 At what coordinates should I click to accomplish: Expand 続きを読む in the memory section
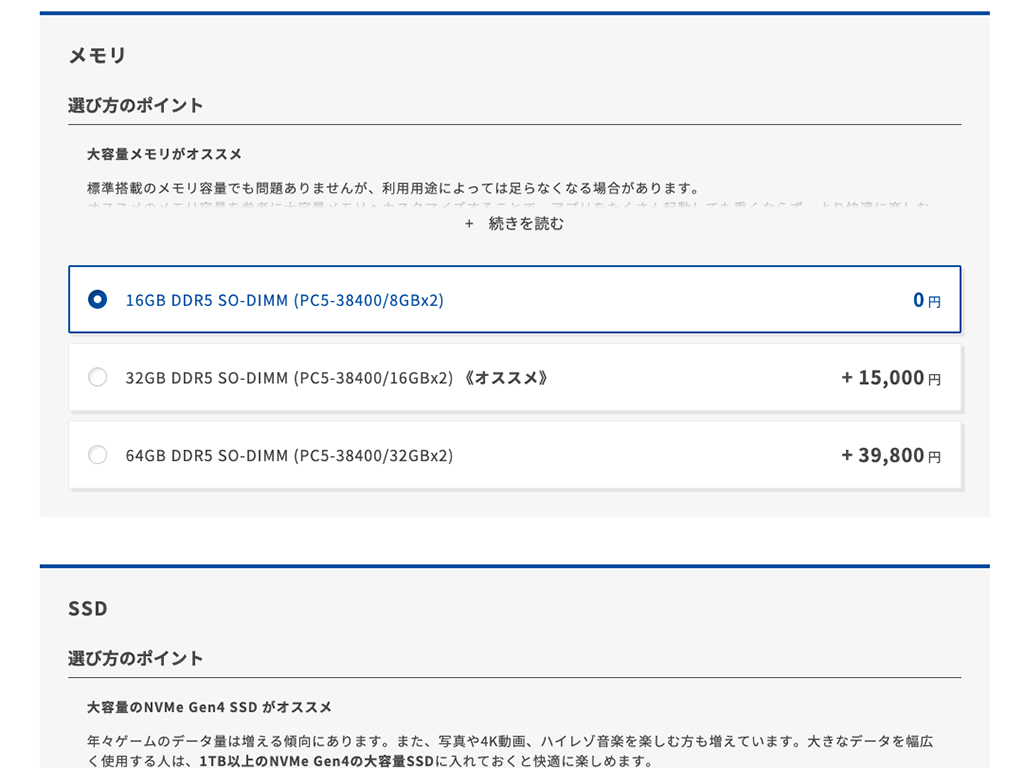point(526,223)
